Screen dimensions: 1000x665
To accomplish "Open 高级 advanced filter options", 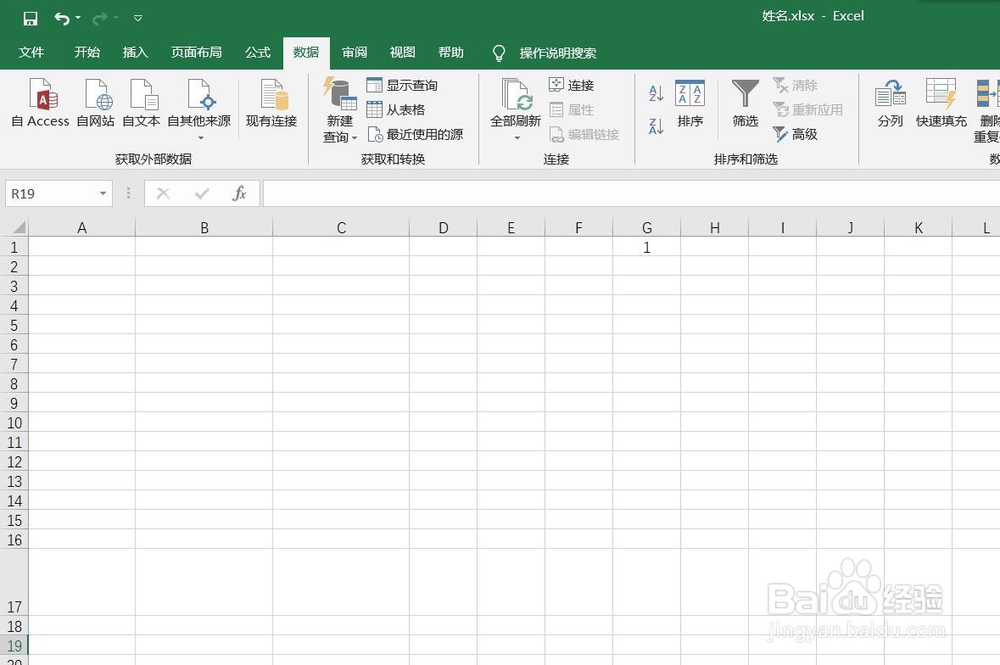I will coord(795,134).
